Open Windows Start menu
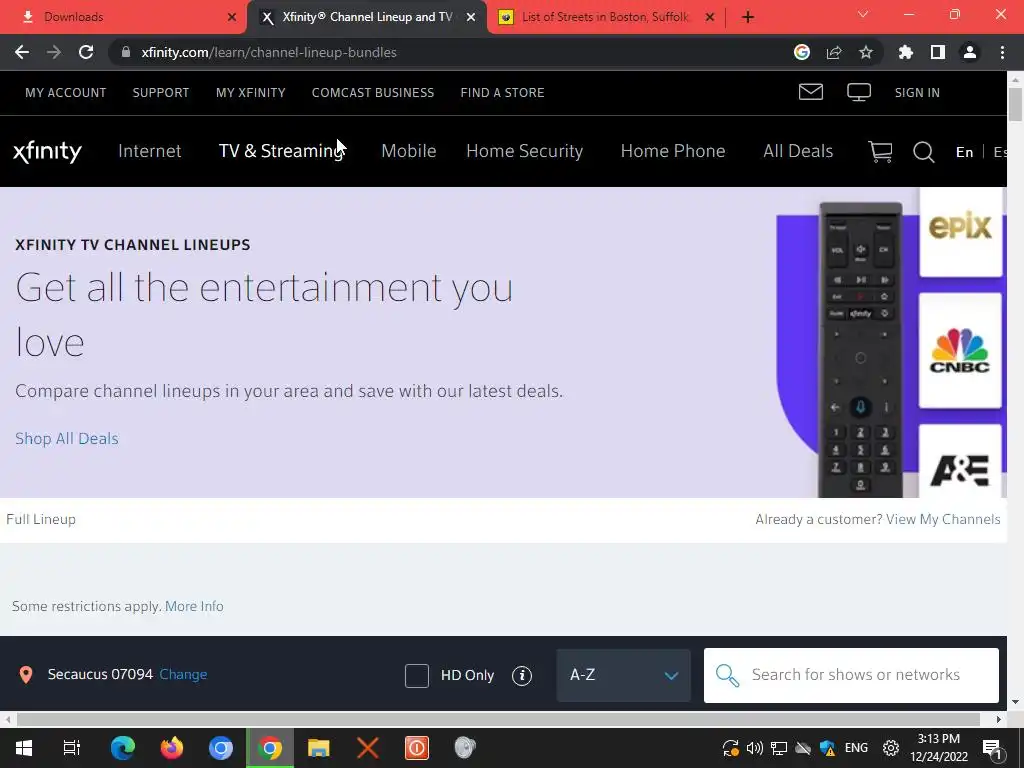 coord(24,748)
